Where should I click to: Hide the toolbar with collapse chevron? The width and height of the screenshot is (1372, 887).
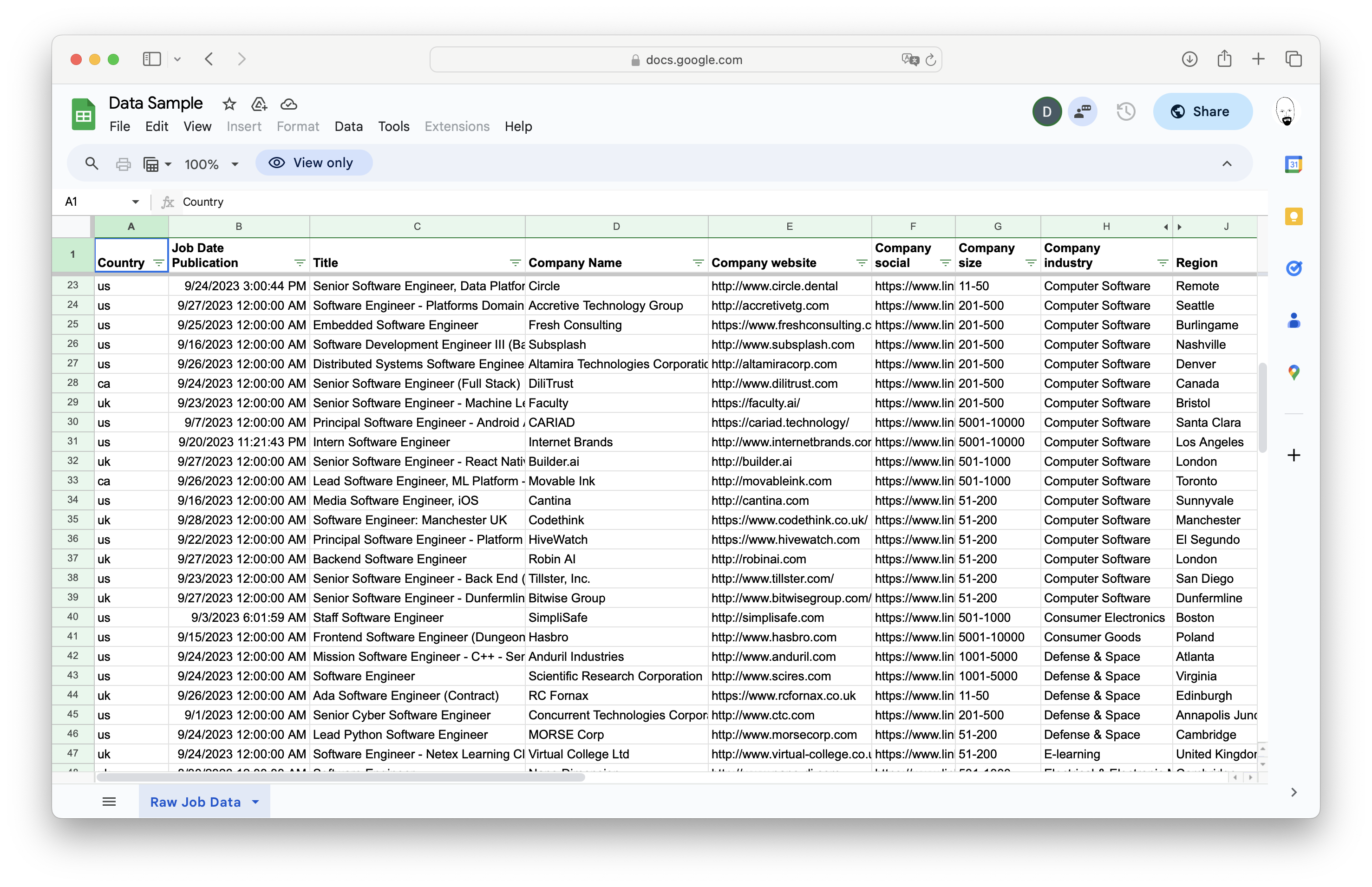(1226, 163)
